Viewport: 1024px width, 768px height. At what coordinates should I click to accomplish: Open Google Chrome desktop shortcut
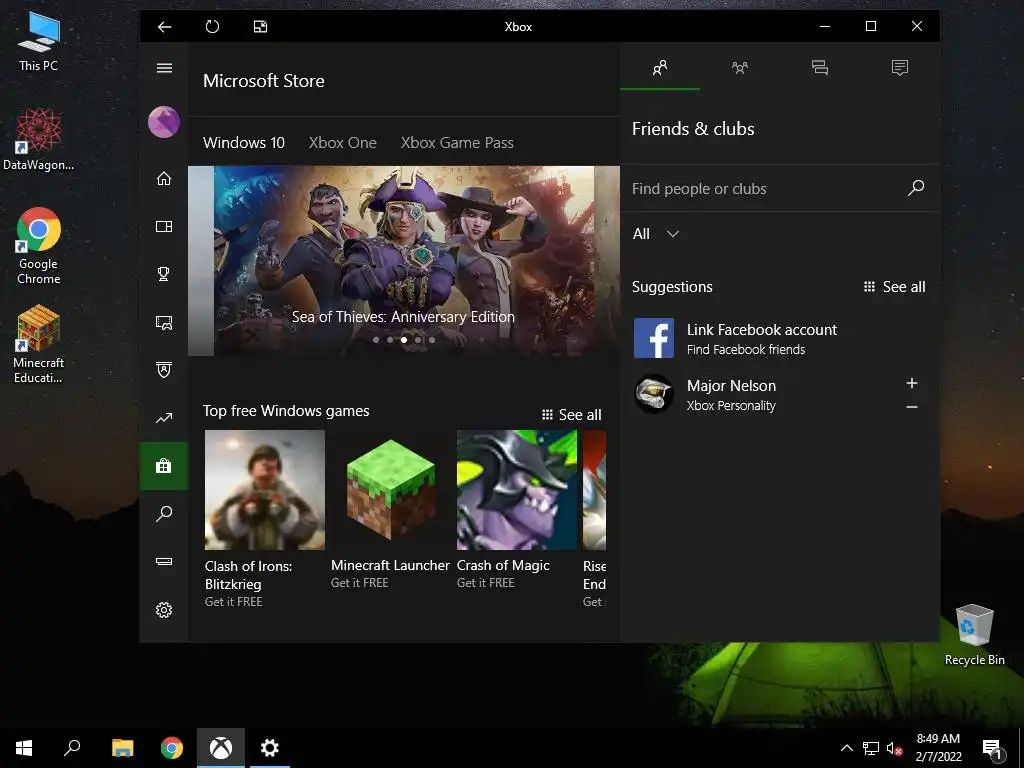tap(39, 246)
